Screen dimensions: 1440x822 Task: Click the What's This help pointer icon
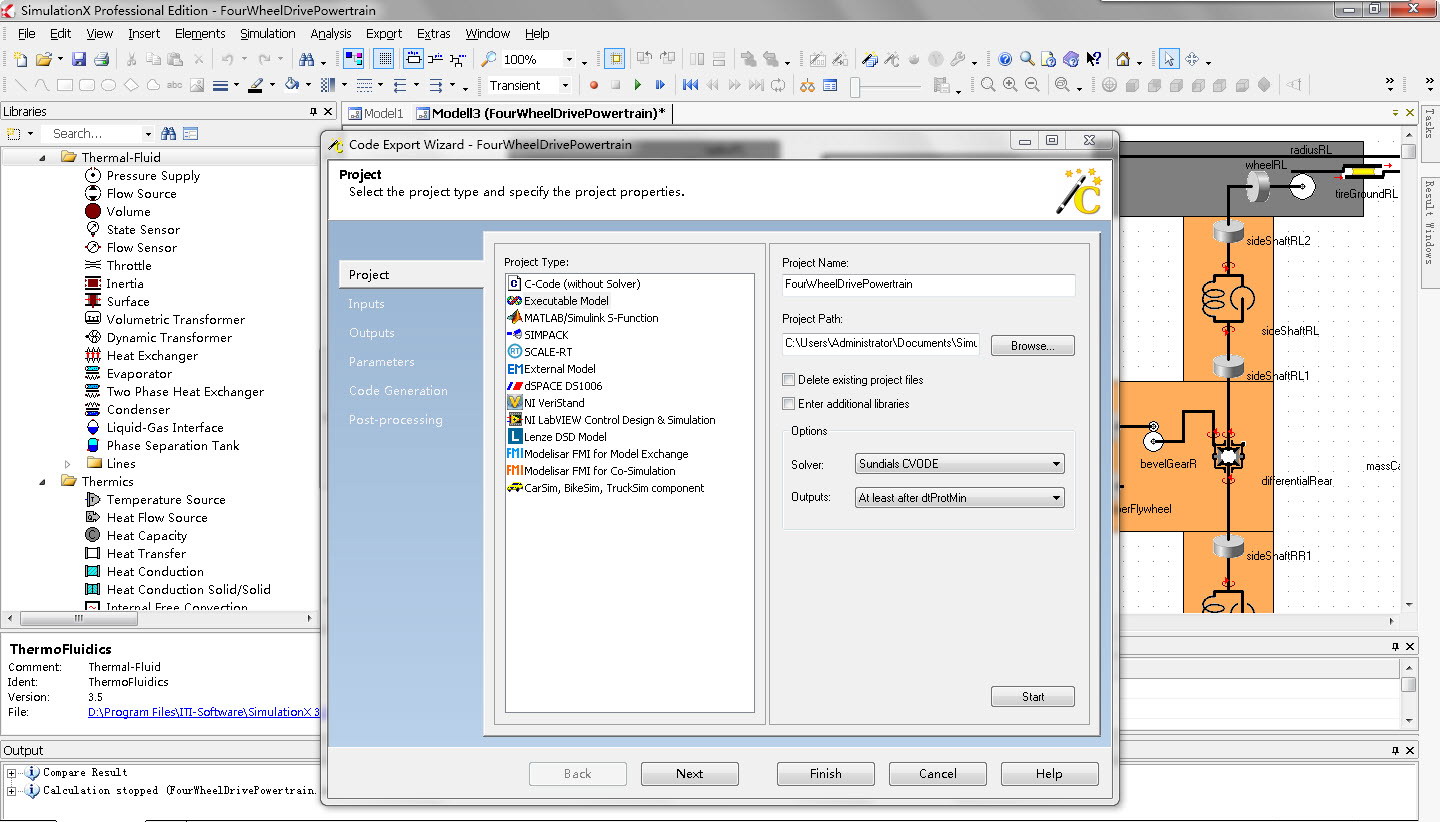1093,60
